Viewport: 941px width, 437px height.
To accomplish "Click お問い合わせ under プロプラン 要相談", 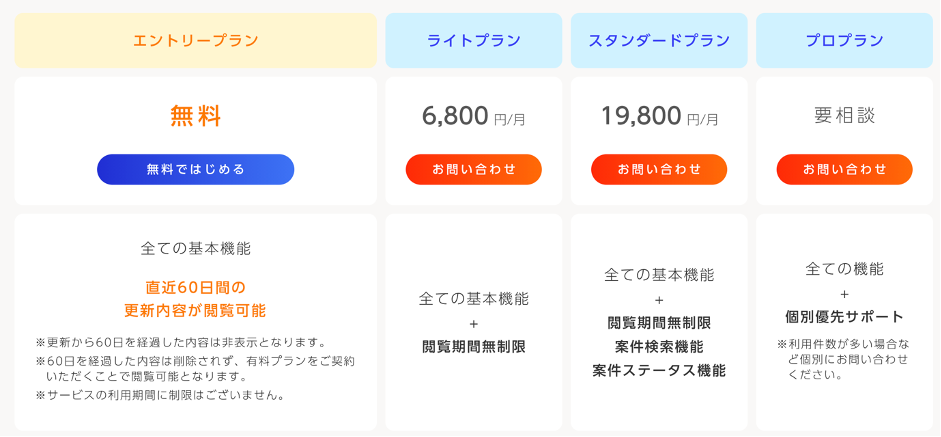I will 844,169.
